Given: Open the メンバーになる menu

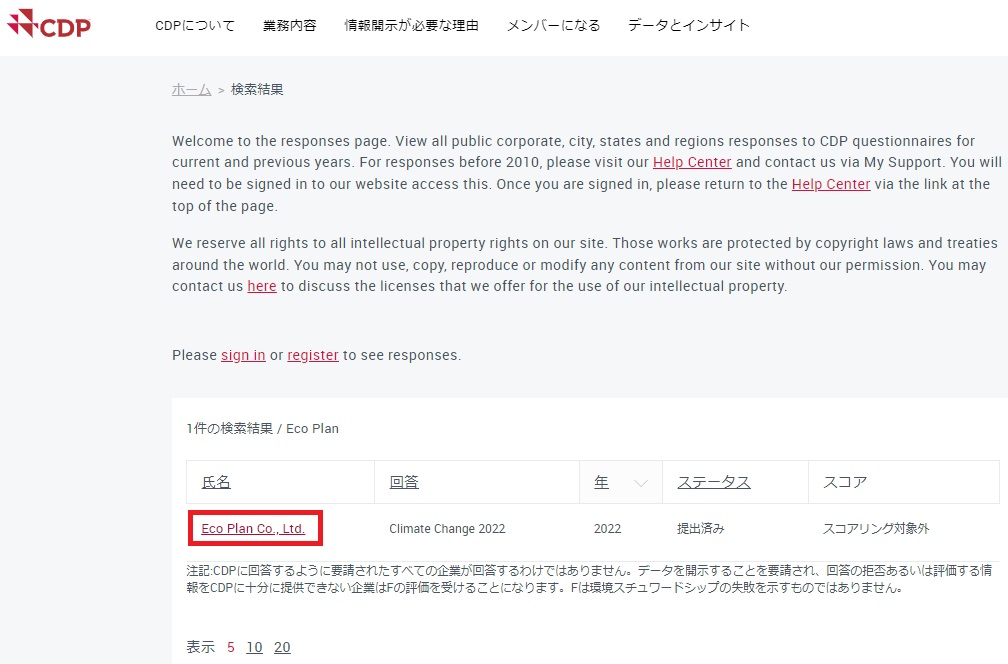Looking at the screenshot, I should pos(553,25).
